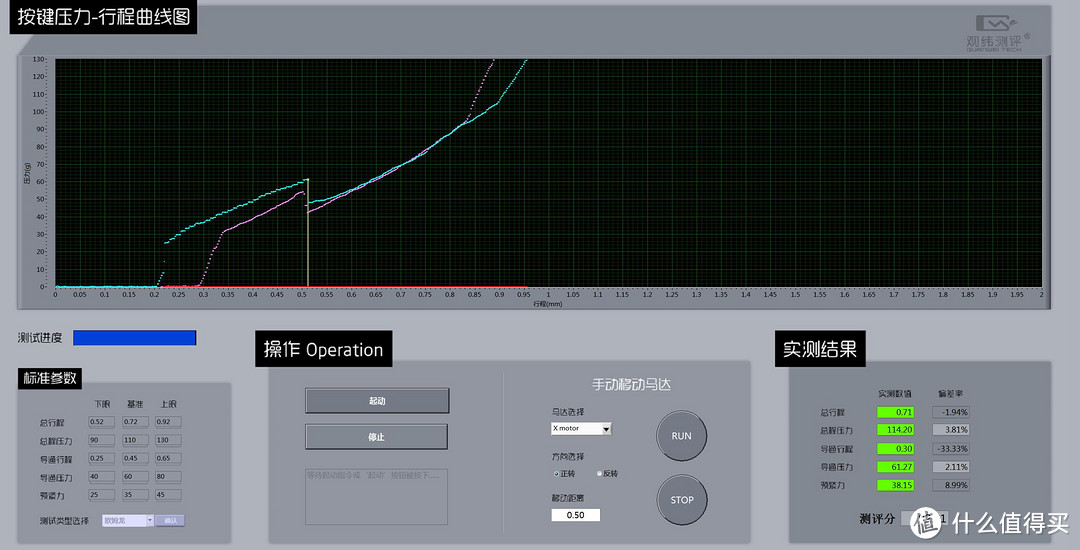This screenshot has height=550, width=1080.
Task: Click 总程压力 baseline field 110
Action: (x=135, y=440)
